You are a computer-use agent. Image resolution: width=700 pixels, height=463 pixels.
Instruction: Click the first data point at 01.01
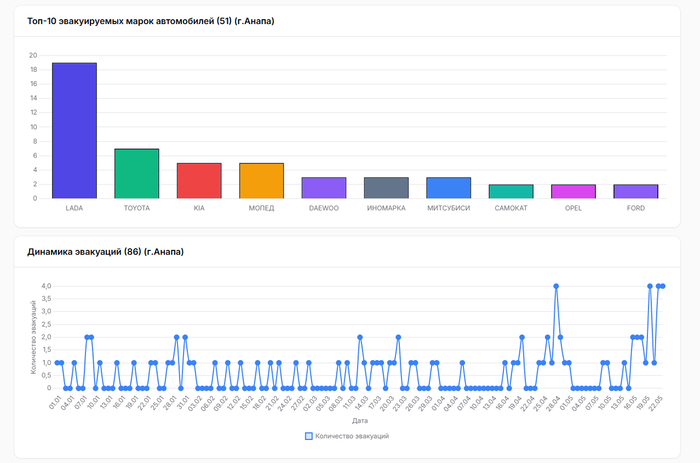tap(55, 363)
